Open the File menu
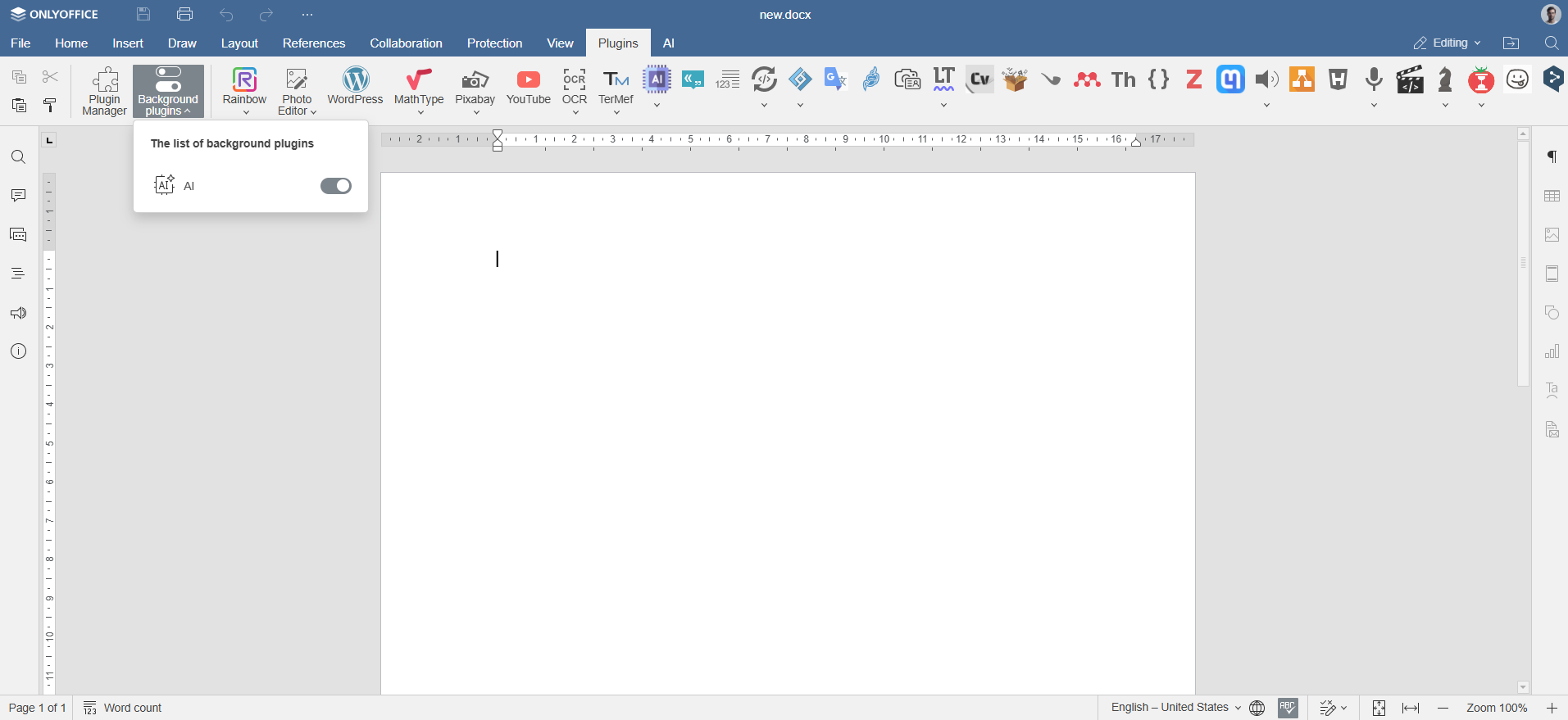 click(20, 43)
